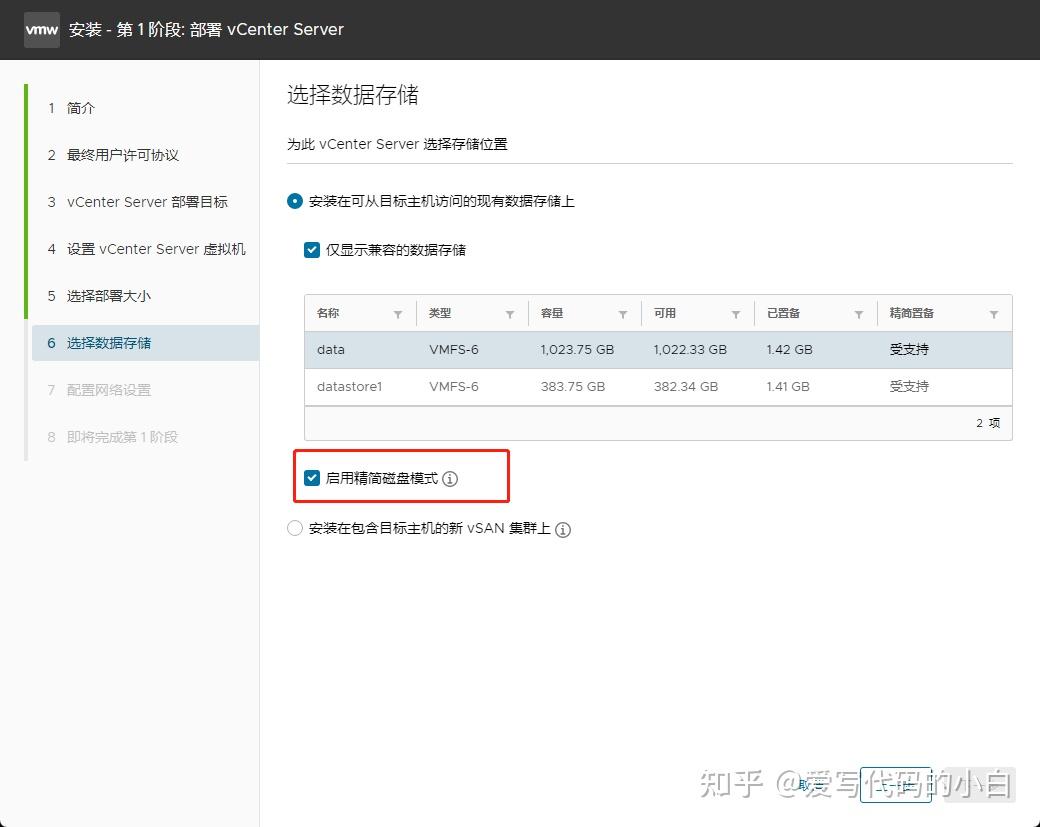Click the 2 项 item count
The height and width of the screenshot is (827, 1040).
click(x=988, y=423)
